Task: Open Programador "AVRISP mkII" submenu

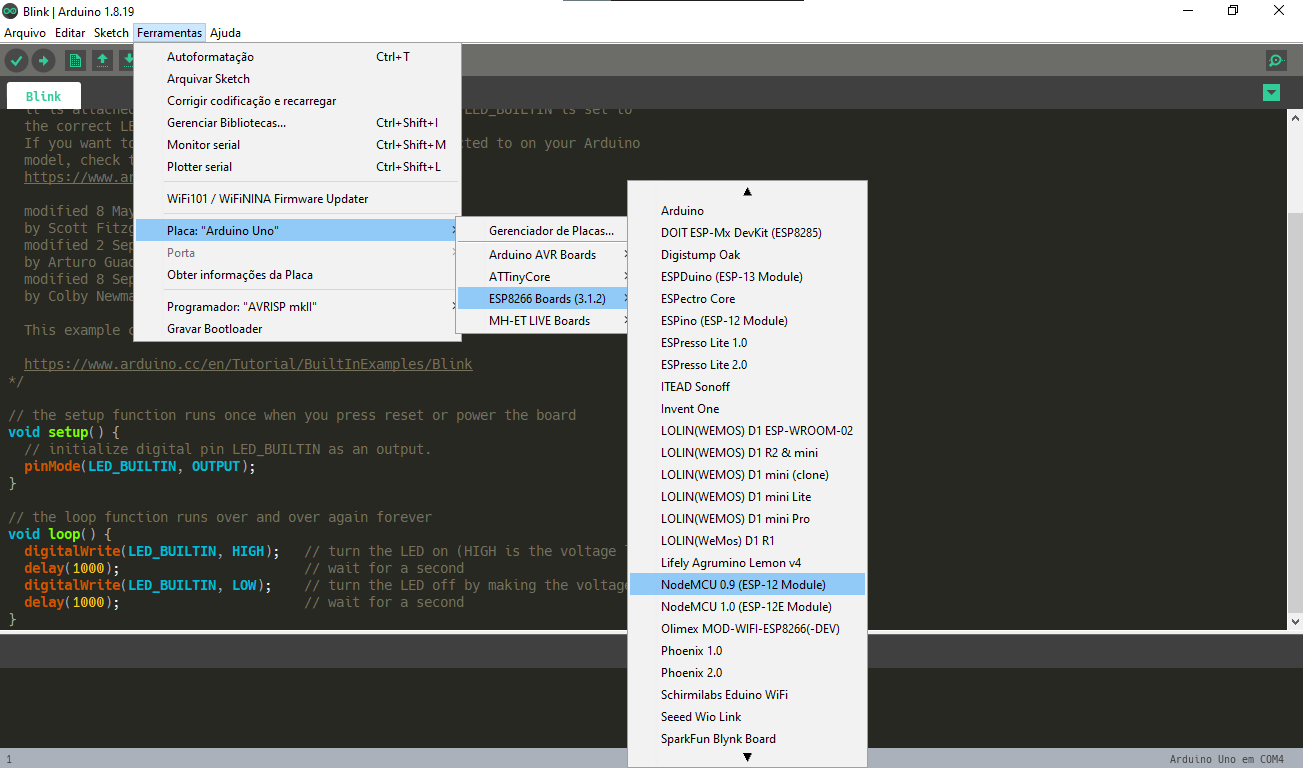Action: [x=297, y=307]
